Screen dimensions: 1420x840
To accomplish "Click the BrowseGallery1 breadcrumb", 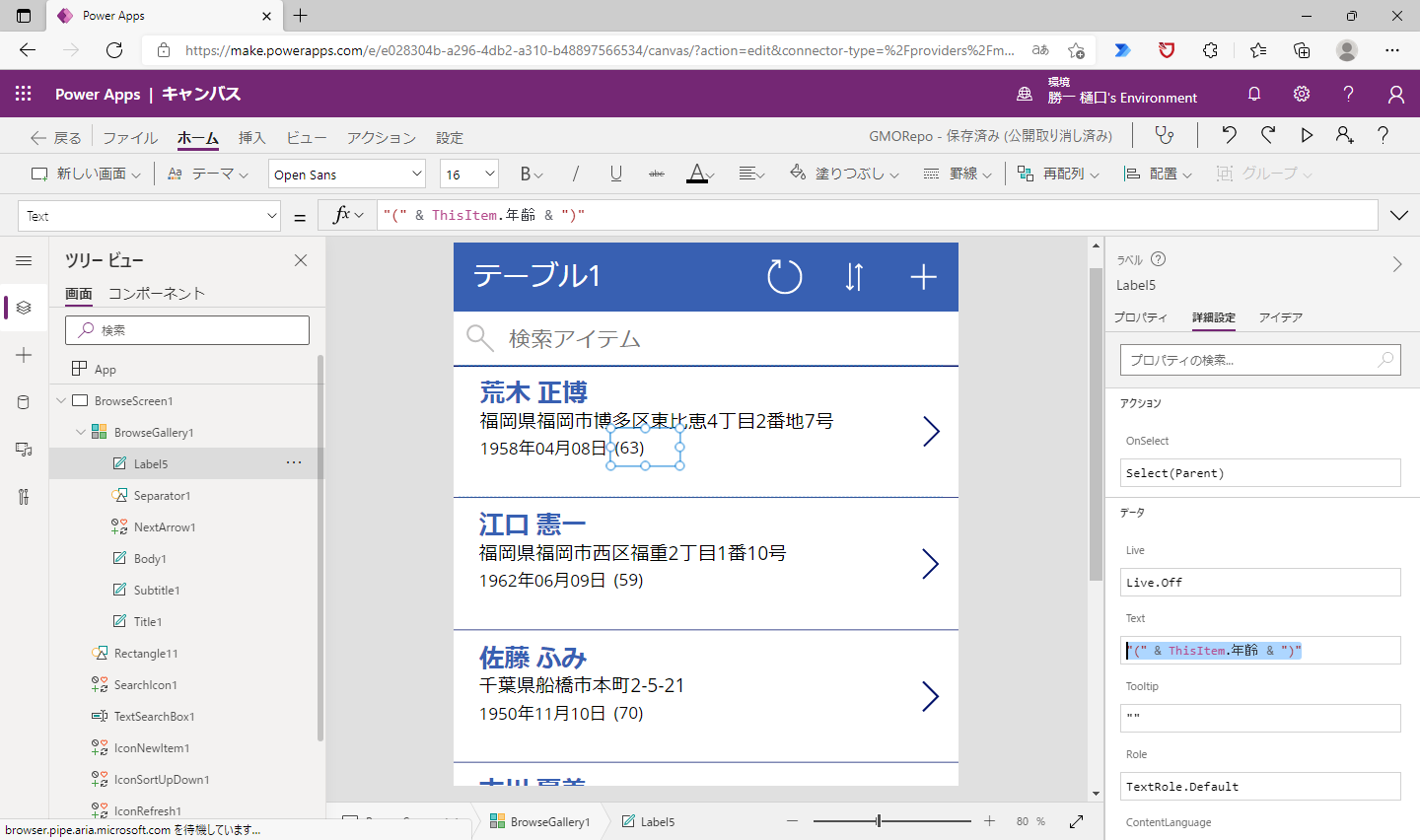I will (540, 821).
